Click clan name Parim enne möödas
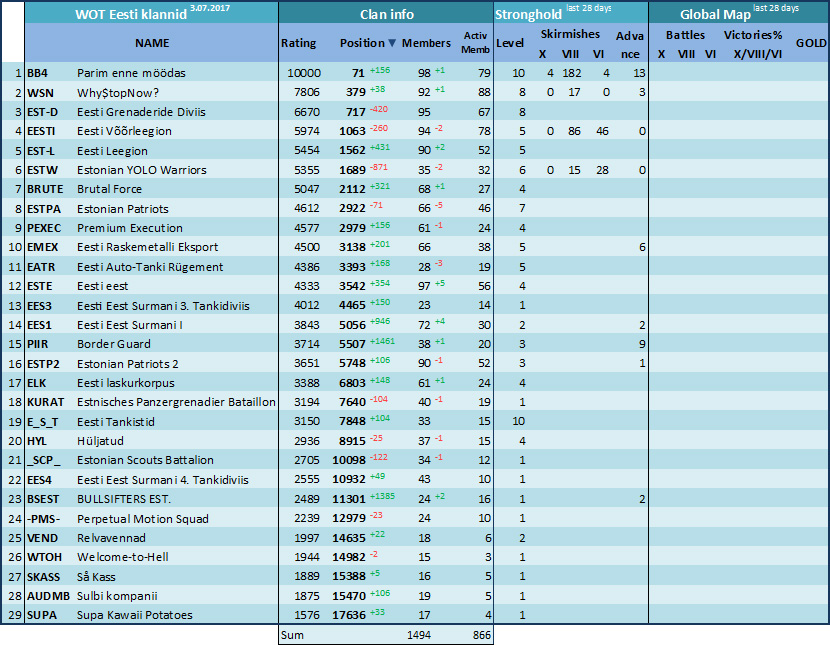This screenshot has height=645, width=830. click(x=131, y=73)
